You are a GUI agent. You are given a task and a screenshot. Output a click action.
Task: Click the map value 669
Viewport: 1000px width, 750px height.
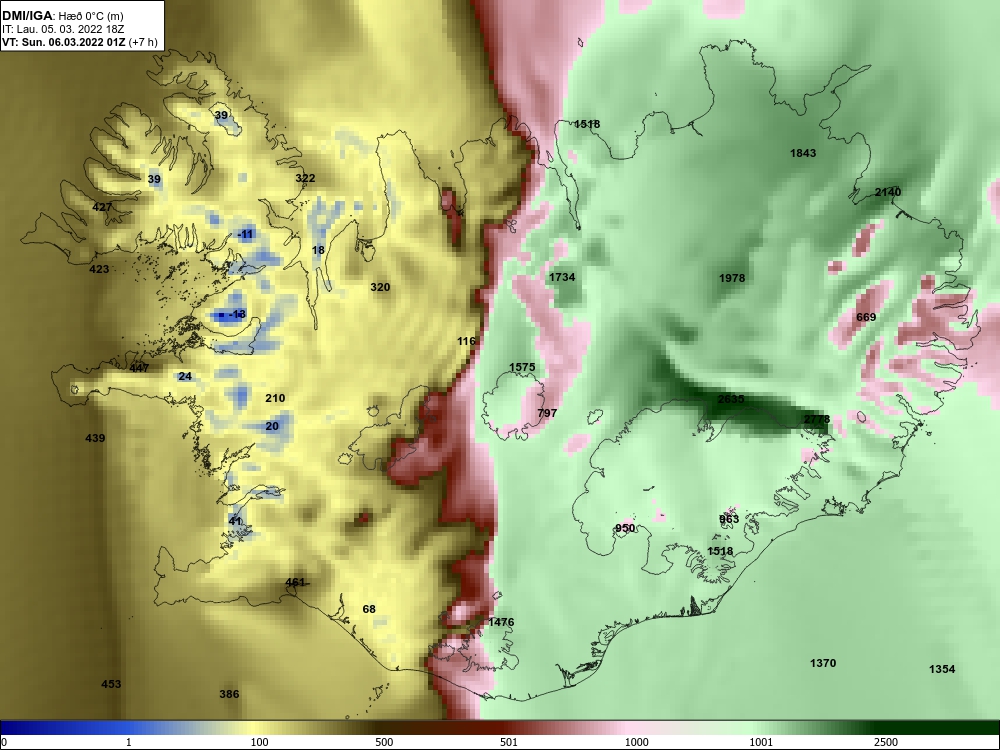(866, 317)
